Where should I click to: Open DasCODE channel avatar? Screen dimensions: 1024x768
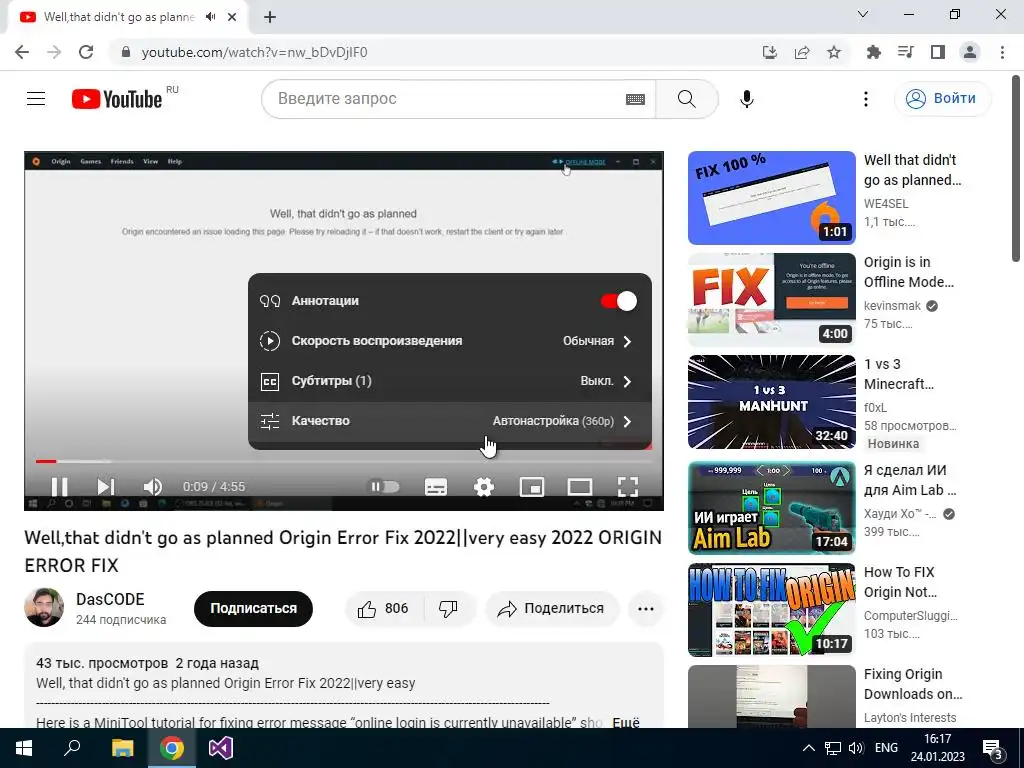(44, 607)
